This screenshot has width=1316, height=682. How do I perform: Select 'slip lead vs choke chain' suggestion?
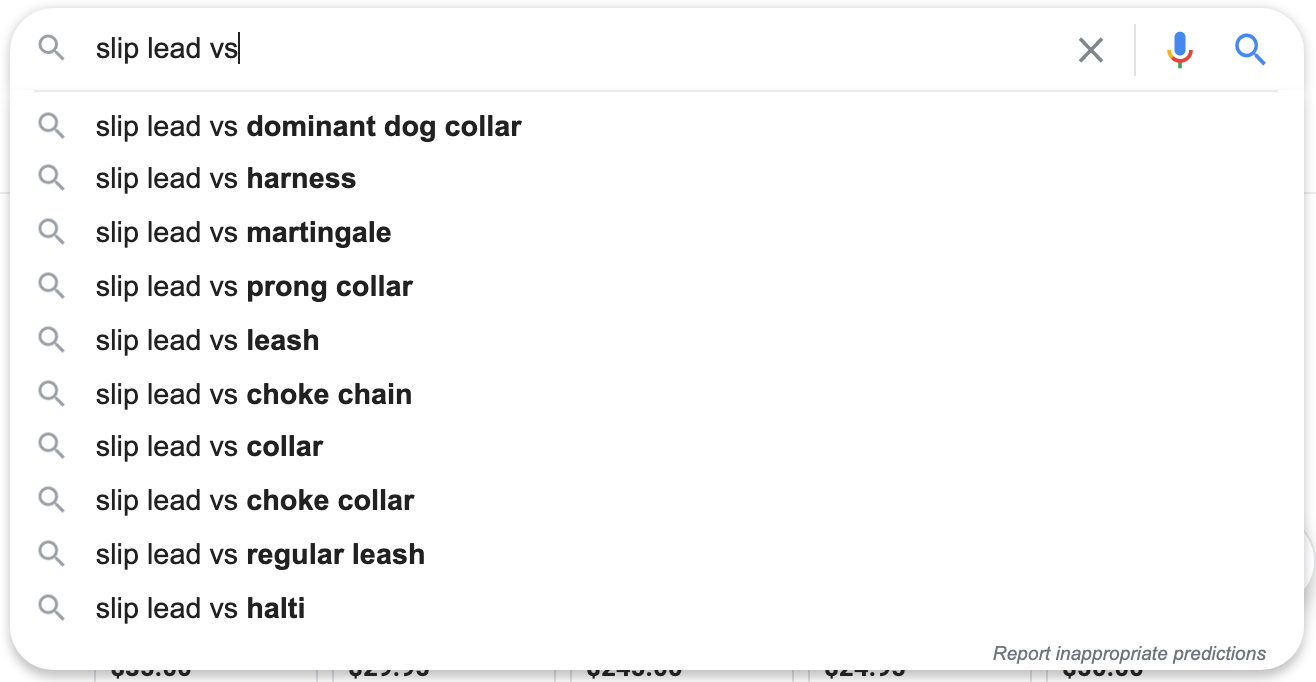[x=657, y=394]
